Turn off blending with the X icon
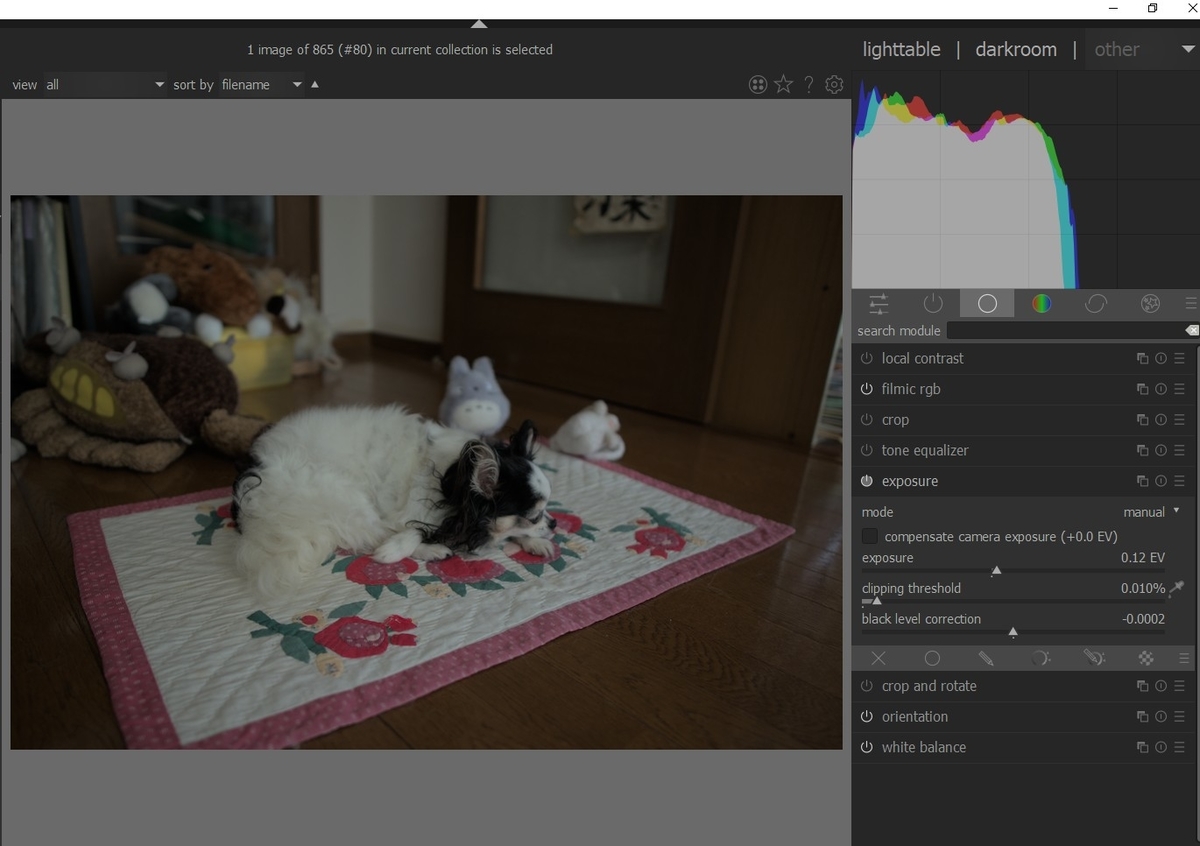The height and width of the screenshot is (846, 1200). pos(878,658)
